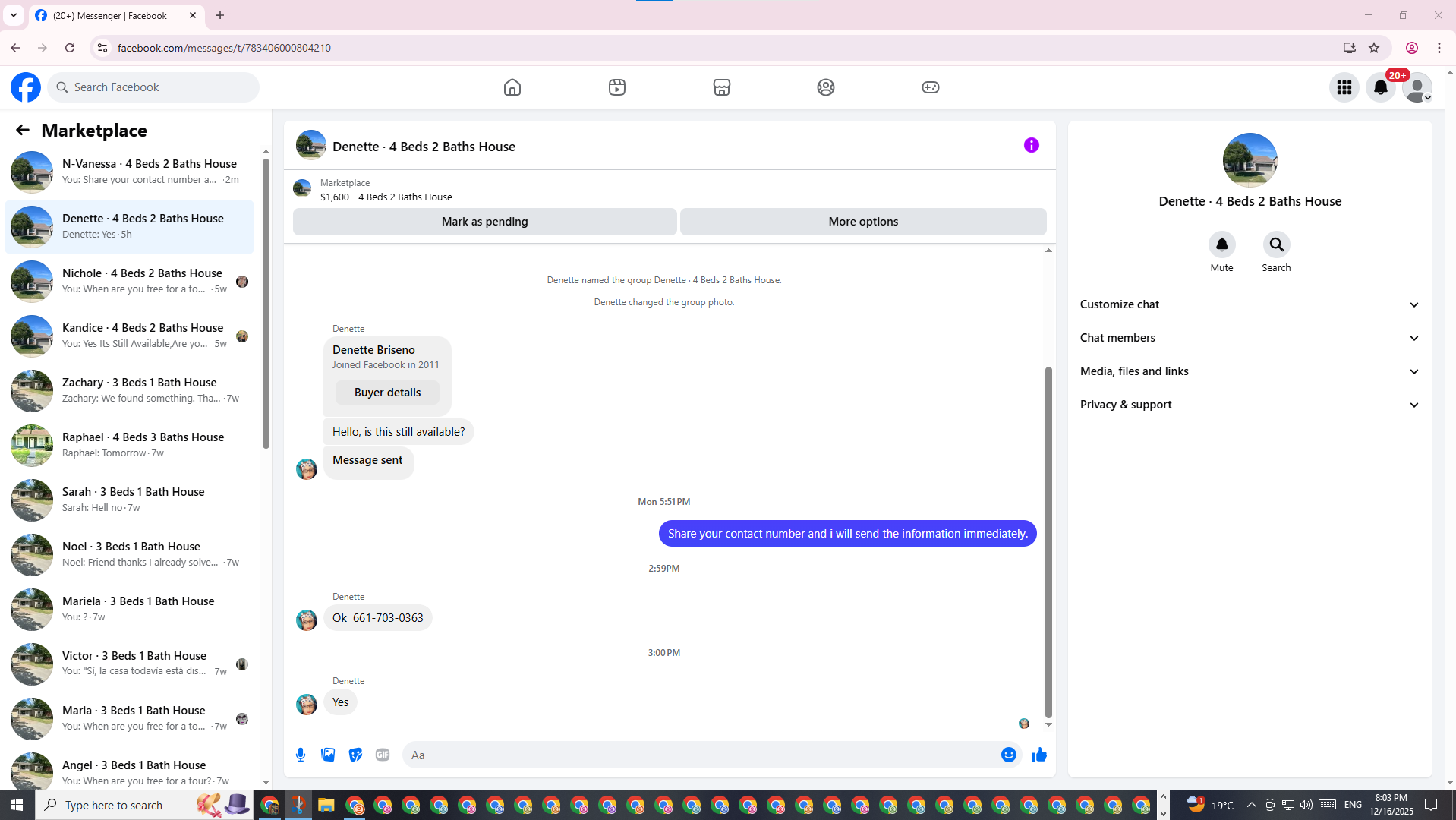Screen dimensions: 1456x820
Task: Open the N-Vanessa 4 Beds 2 Baths conversation
Action: click(130, 172)
